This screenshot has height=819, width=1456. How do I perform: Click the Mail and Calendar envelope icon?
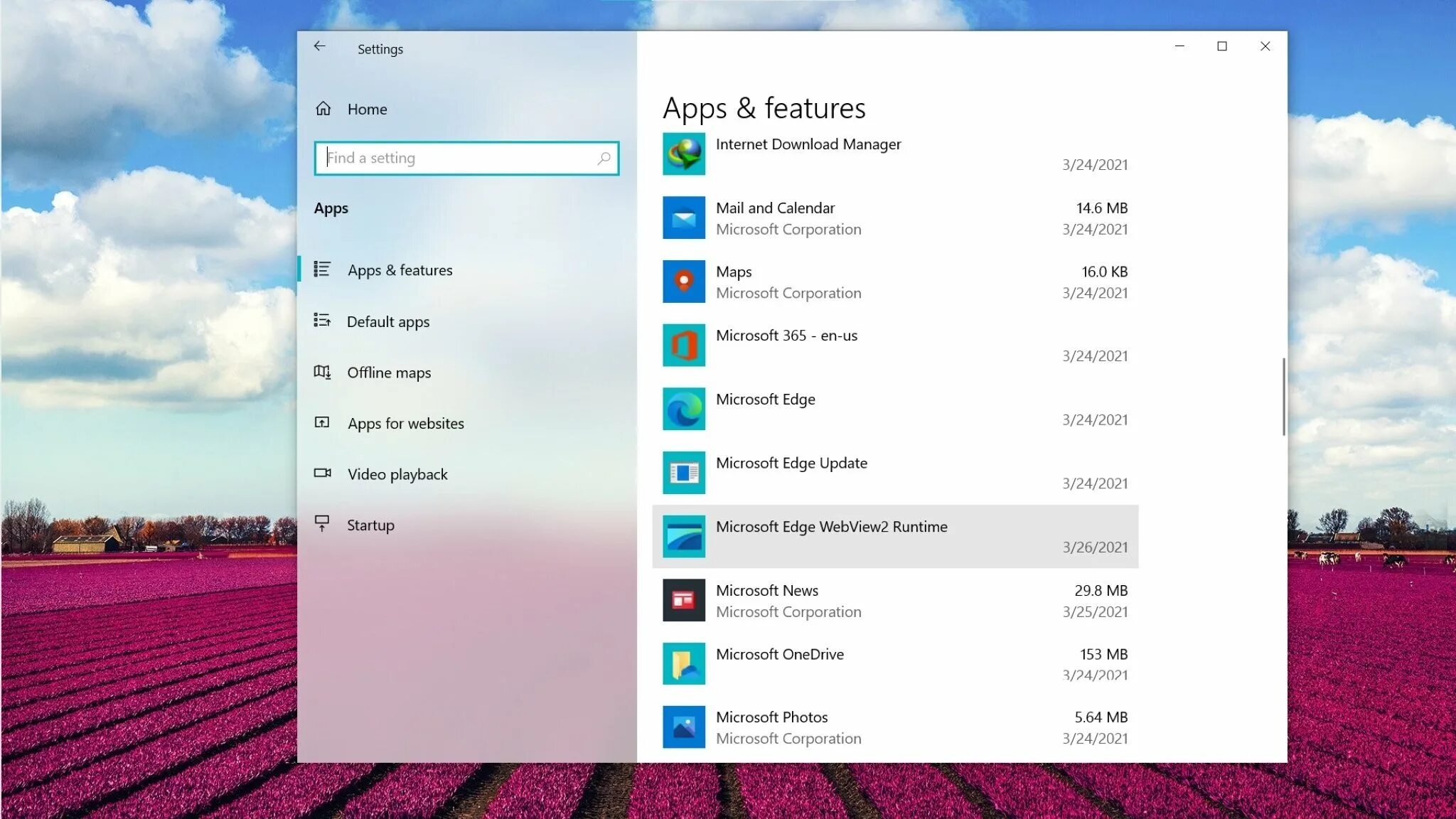click(684, 218)
